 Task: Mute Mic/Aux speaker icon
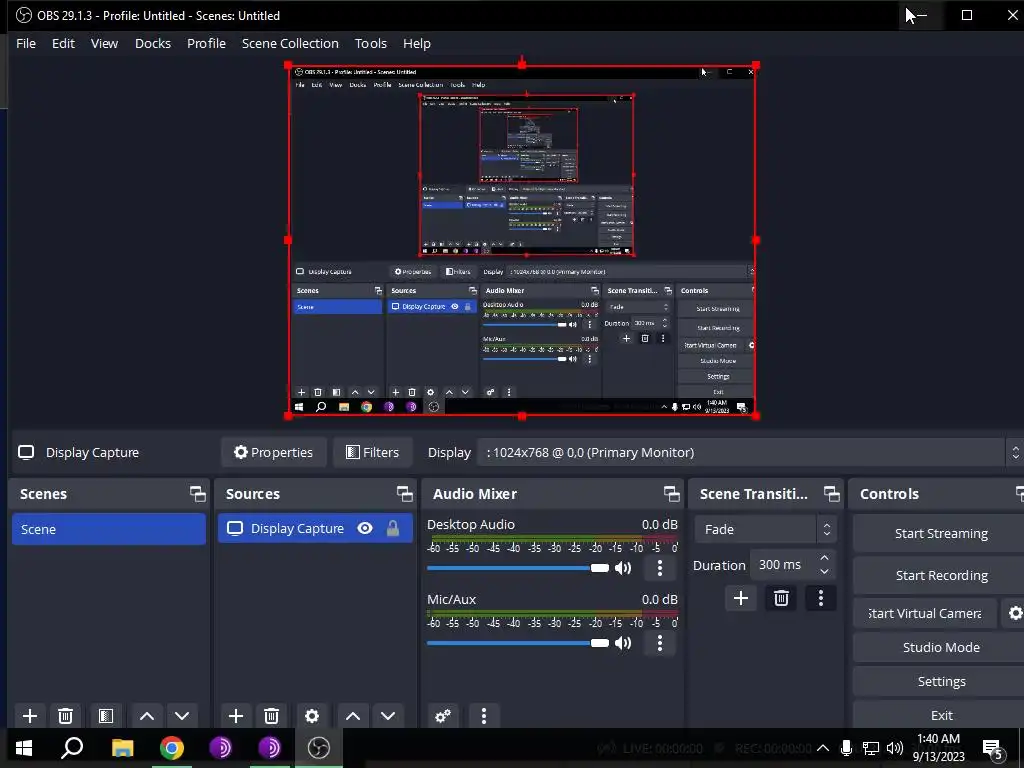point(623,643)
